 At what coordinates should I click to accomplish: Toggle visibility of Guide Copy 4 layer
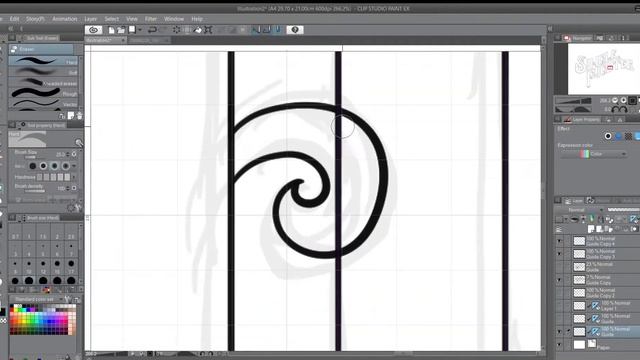pyautogui.click(x=560, y=241)
